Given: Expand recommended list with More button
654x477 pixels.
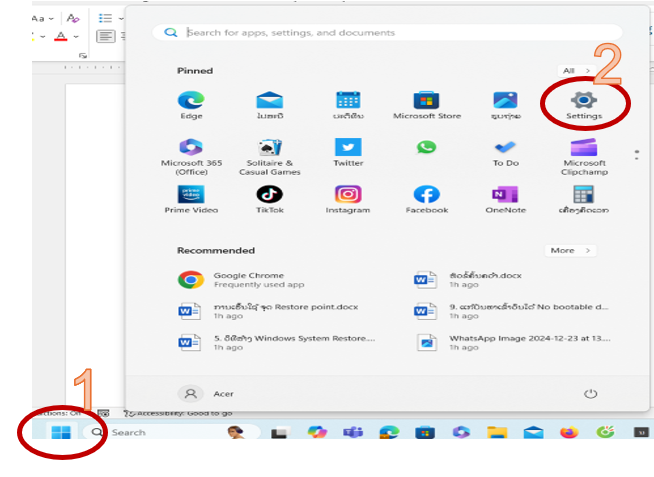Looking at the screenshot, I should coord(570,251).
